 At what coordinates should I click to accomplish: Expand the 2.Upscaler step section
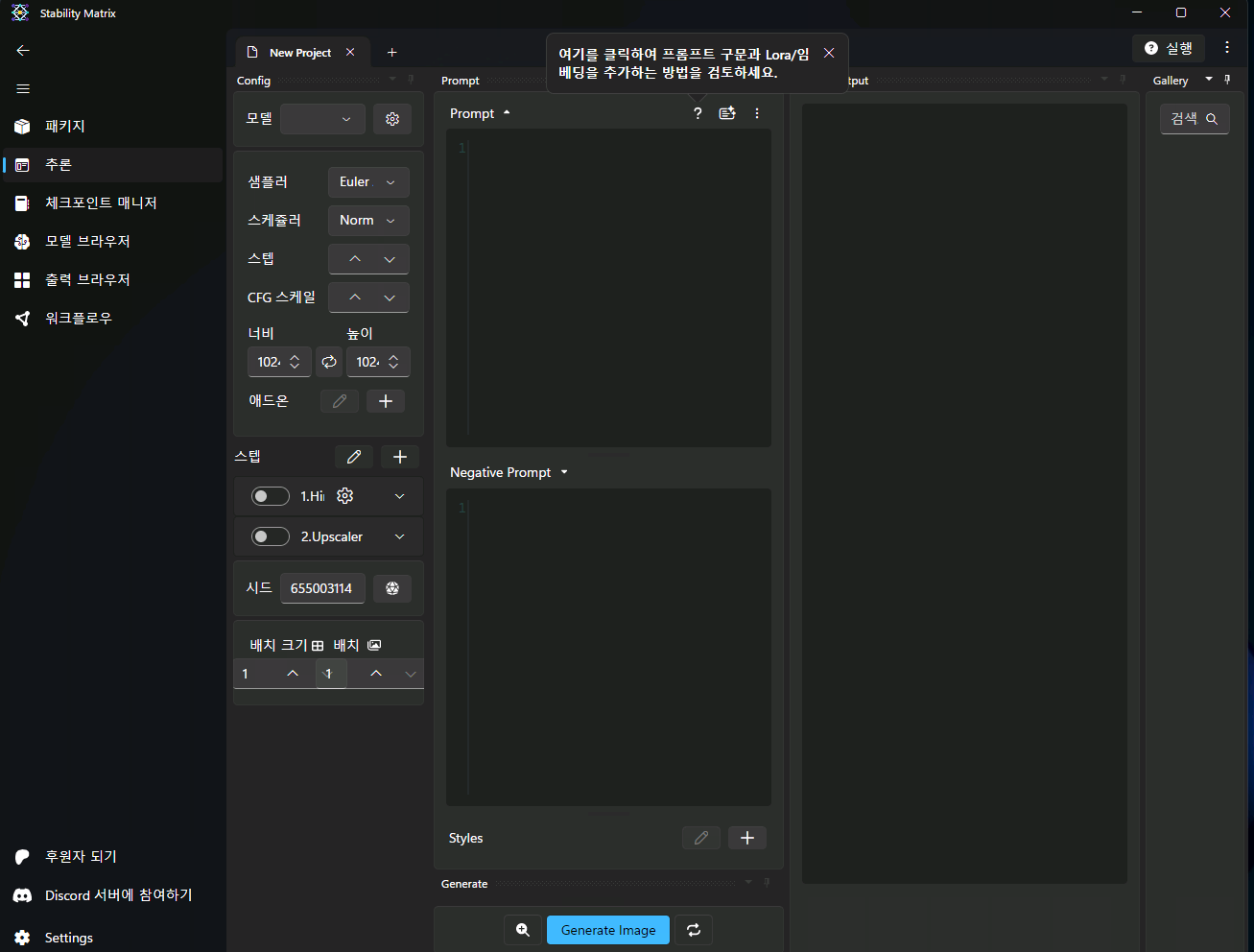click(x=399, y=536)
